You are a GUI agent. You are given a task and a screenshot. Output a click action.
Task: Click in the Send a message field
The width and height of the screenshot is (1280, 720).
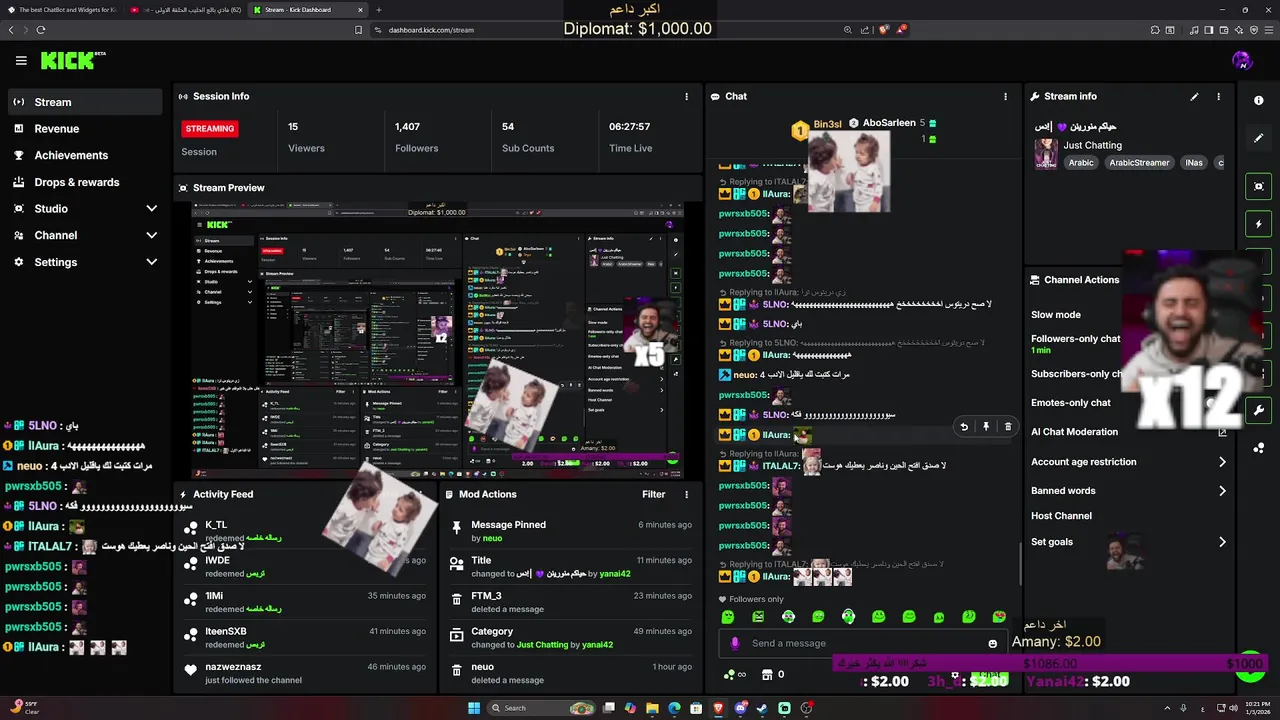tap(862, 644)
